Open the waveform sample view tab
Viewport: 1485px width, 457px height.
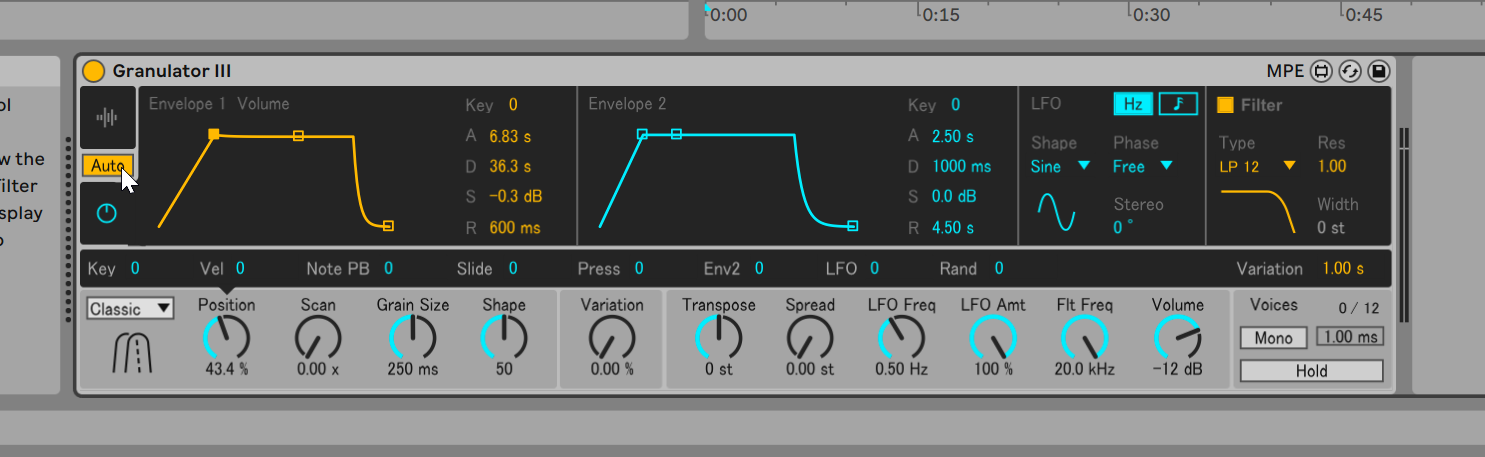107,118
